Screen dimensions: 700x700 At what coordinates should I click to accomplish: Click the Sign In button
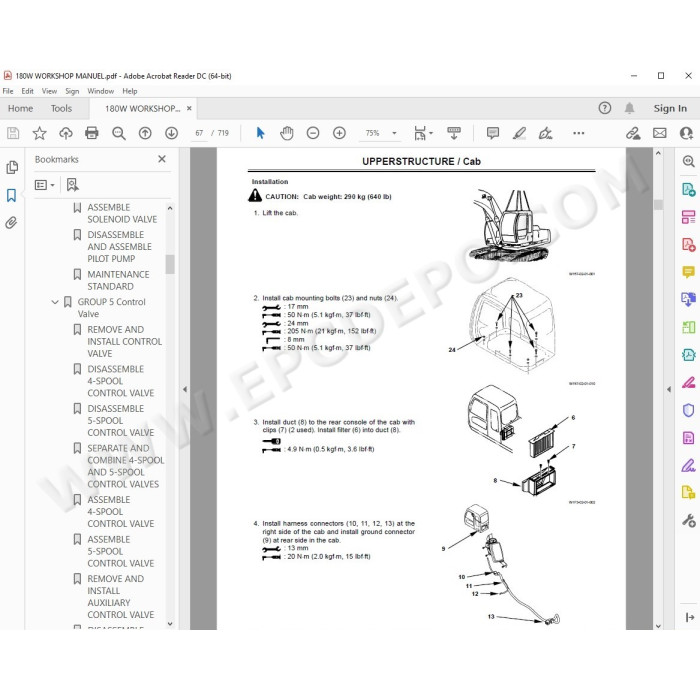point(670,108)
